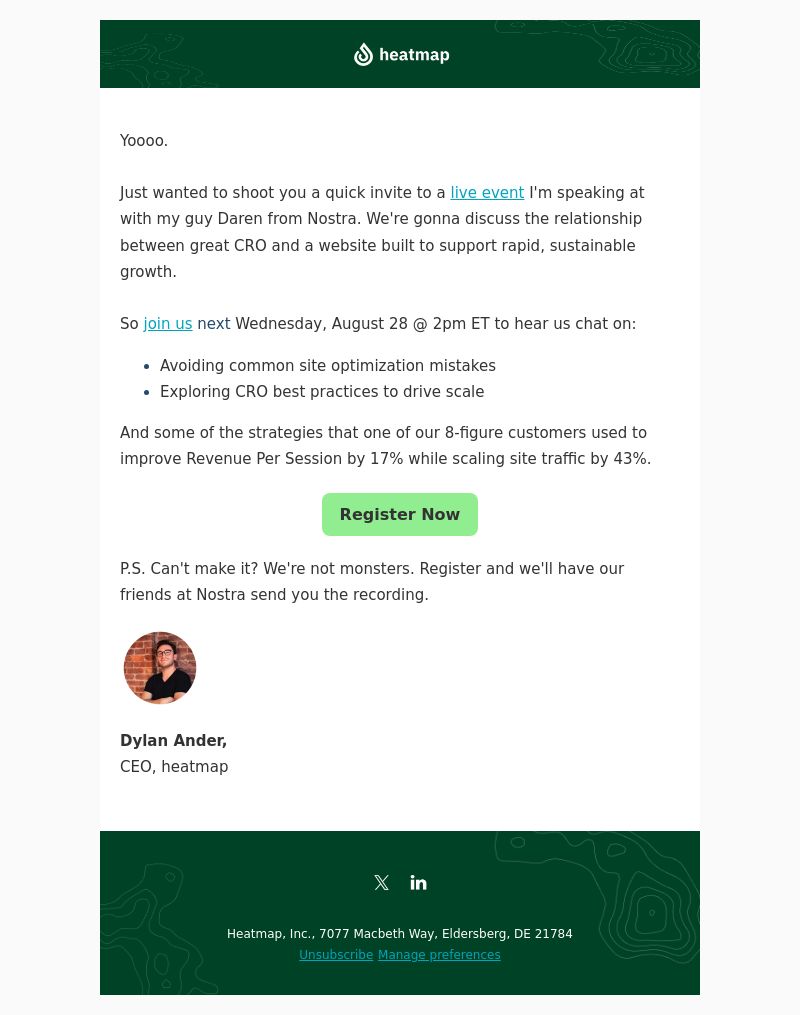Select Dylan Ander's round profile photo
The width and height of the screenshot is (800, 1015).
[160, 668]
